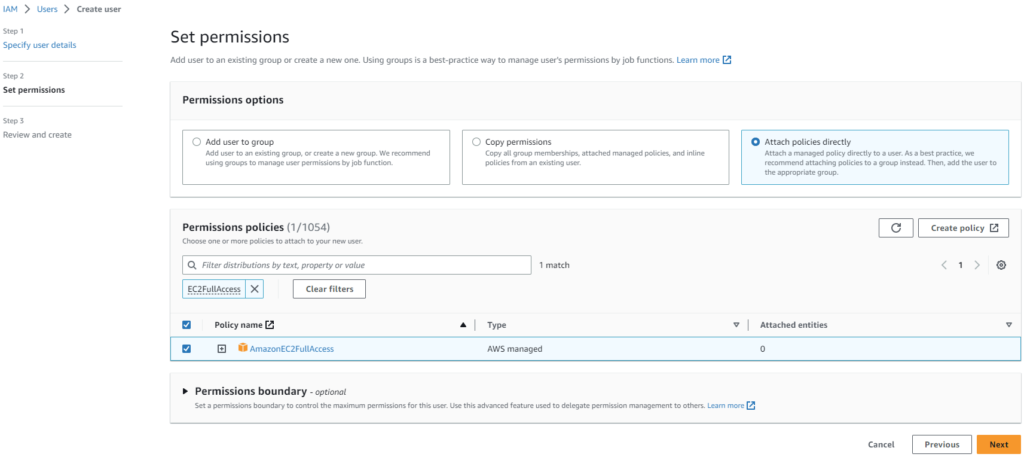
Task: Open Learn more link under Set permissions
Action: [698, 60]
